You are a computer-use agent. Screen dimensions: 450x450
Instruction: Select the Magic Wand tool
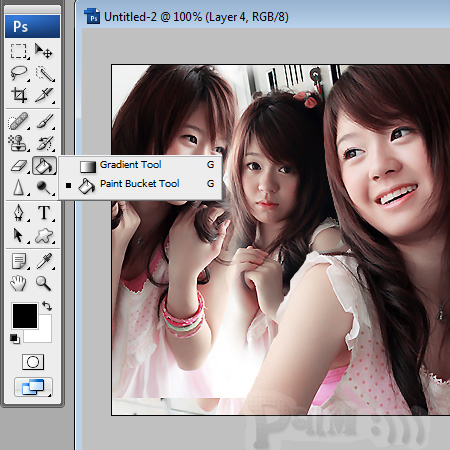click(44, 73)
